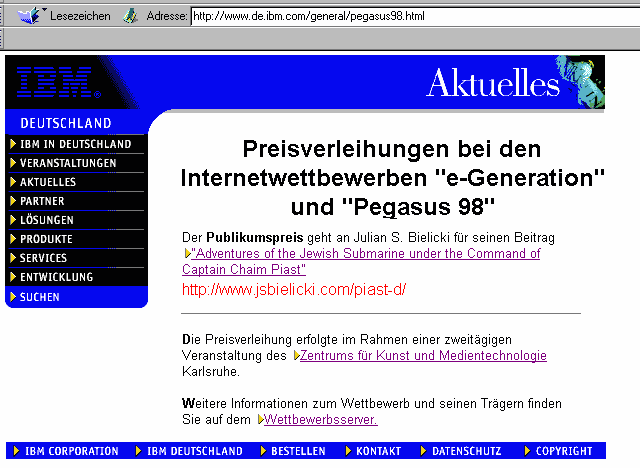Screen dimensions: 640x468
Task: Open Zentrums für Kunst und Medientechnologie link
Action: (x=423, y=355)
